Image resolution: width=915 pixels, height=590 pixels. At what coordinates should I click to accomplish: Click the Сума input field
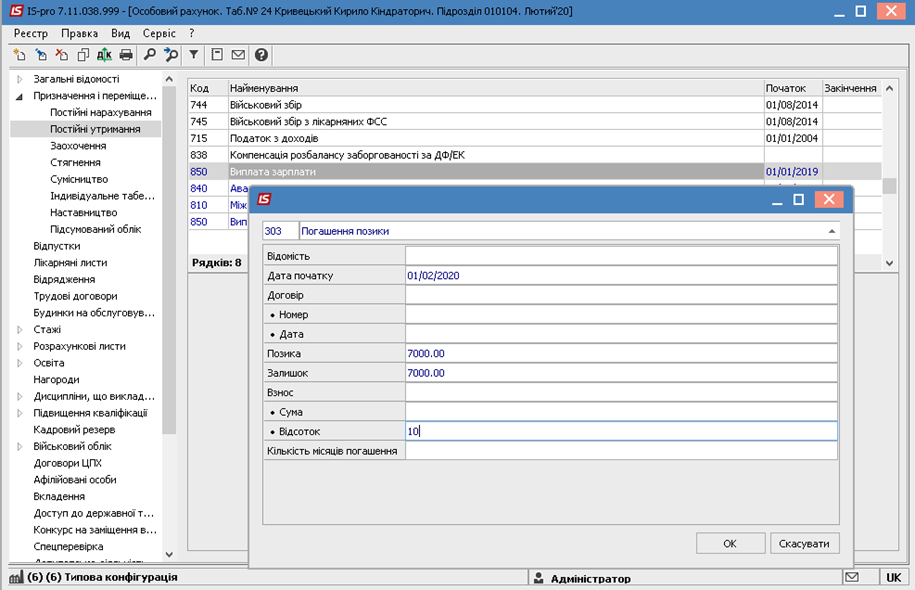coord(621,412)
